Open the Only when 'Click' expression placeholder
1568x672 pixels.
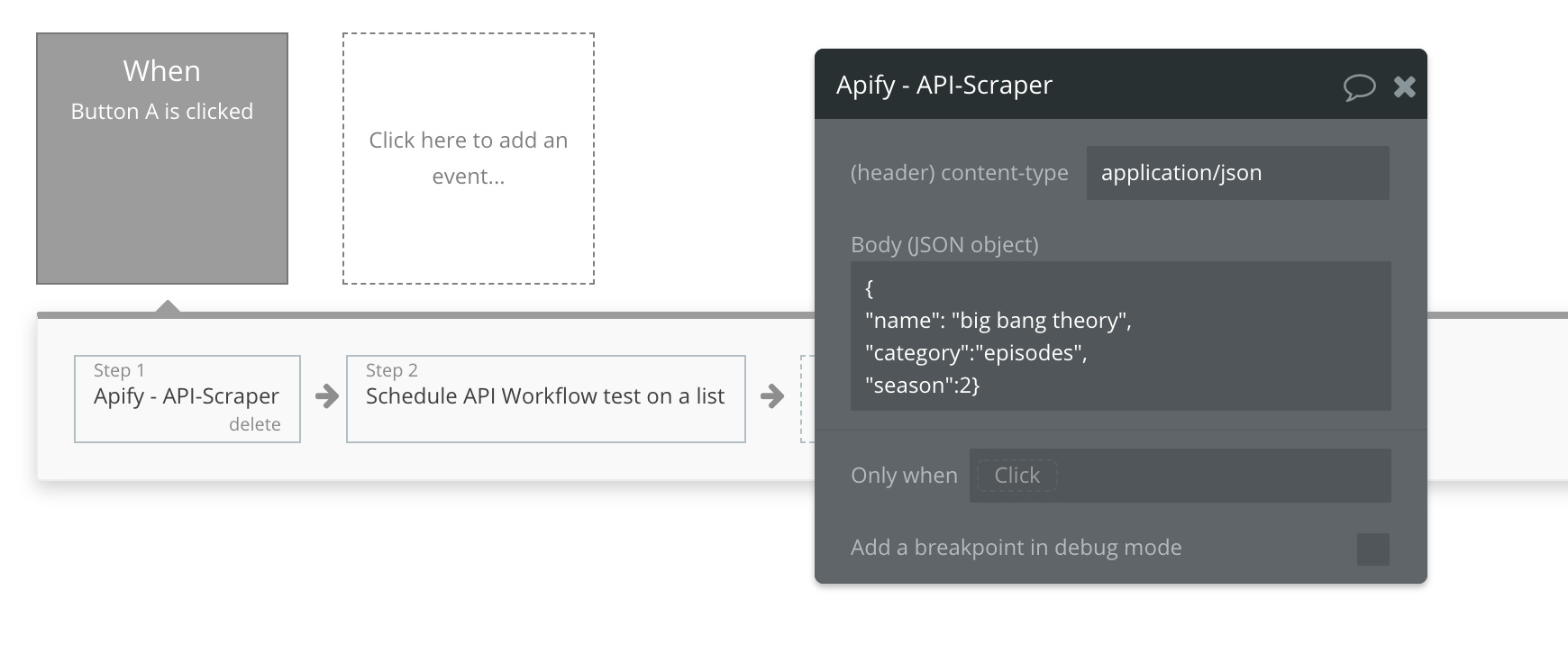[x=1016, y=476]
